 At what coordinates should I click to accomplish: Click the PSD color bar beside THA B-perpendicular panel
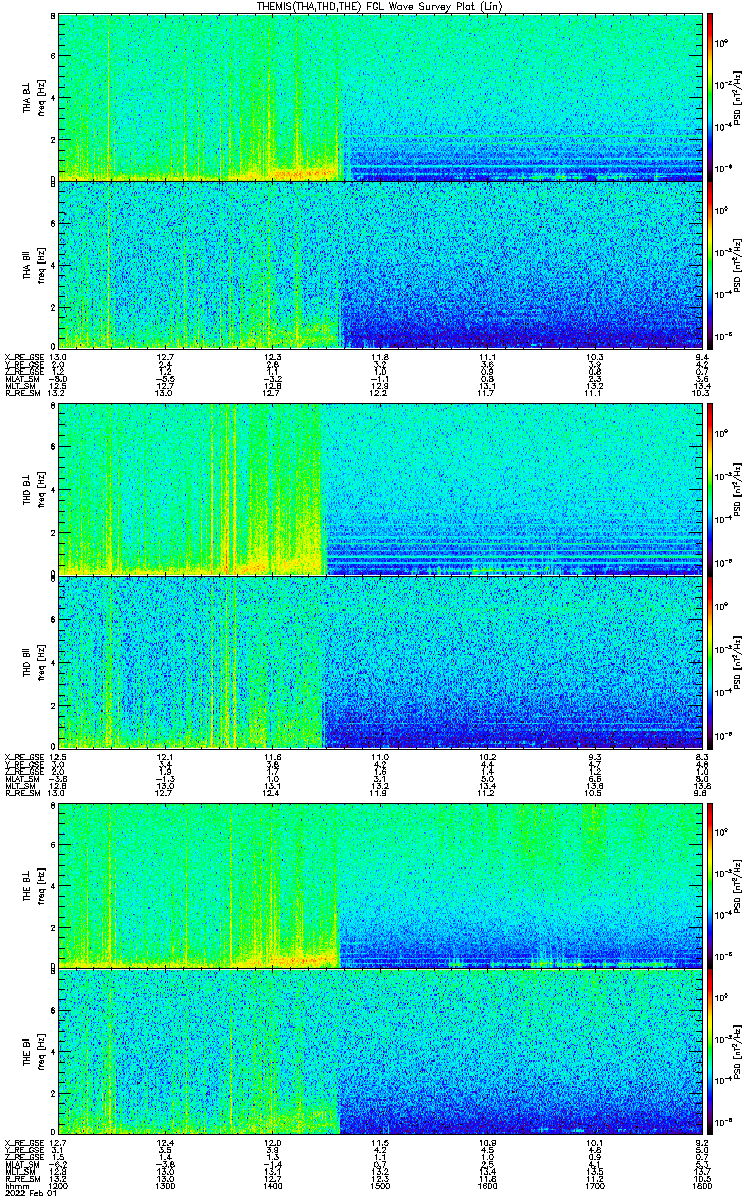[x=711, y=97]
